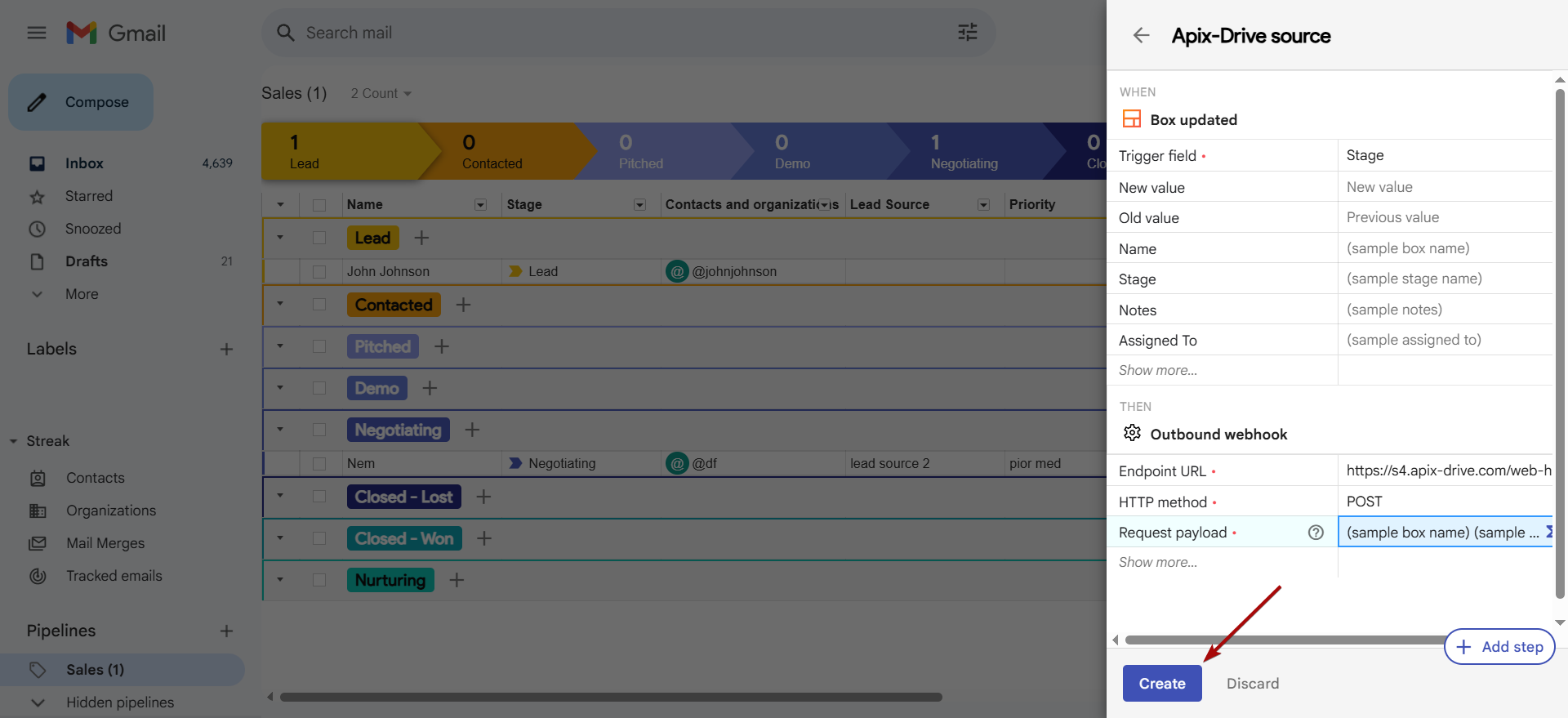The width and height of the screenshot is (1568, 718).
Task: Open the Lead Source column dropdown arrow
Action: click(983, 205)
